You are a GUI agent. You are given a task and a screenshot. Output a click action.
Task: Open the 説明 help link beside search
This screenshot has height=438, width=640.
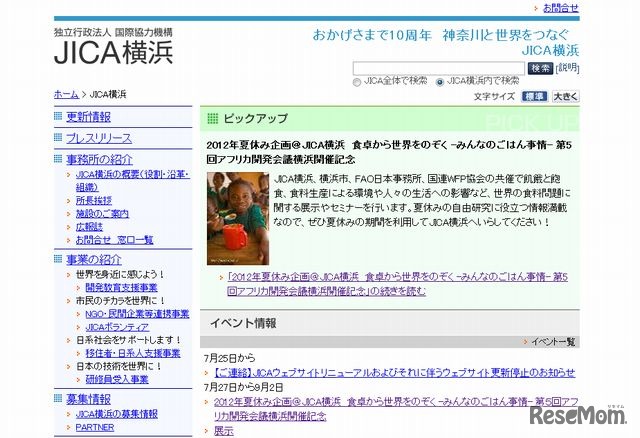pyautogui.click(x=567, y=67)
